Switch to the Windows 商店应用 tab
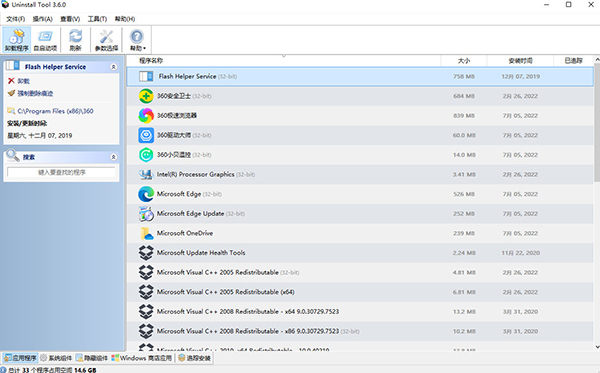The image size is (600, 373). point(141,358)
